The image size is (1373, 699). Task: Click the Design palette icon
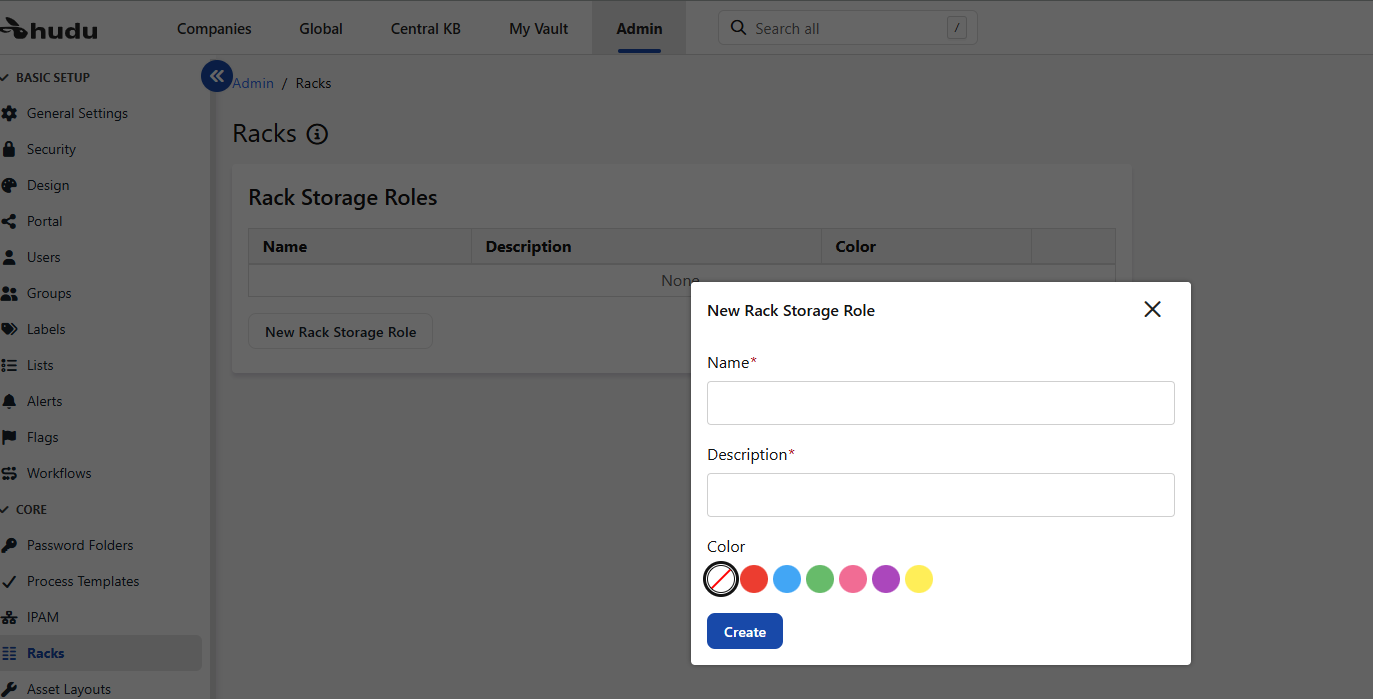pyautogui.click(x=9, y=185)
